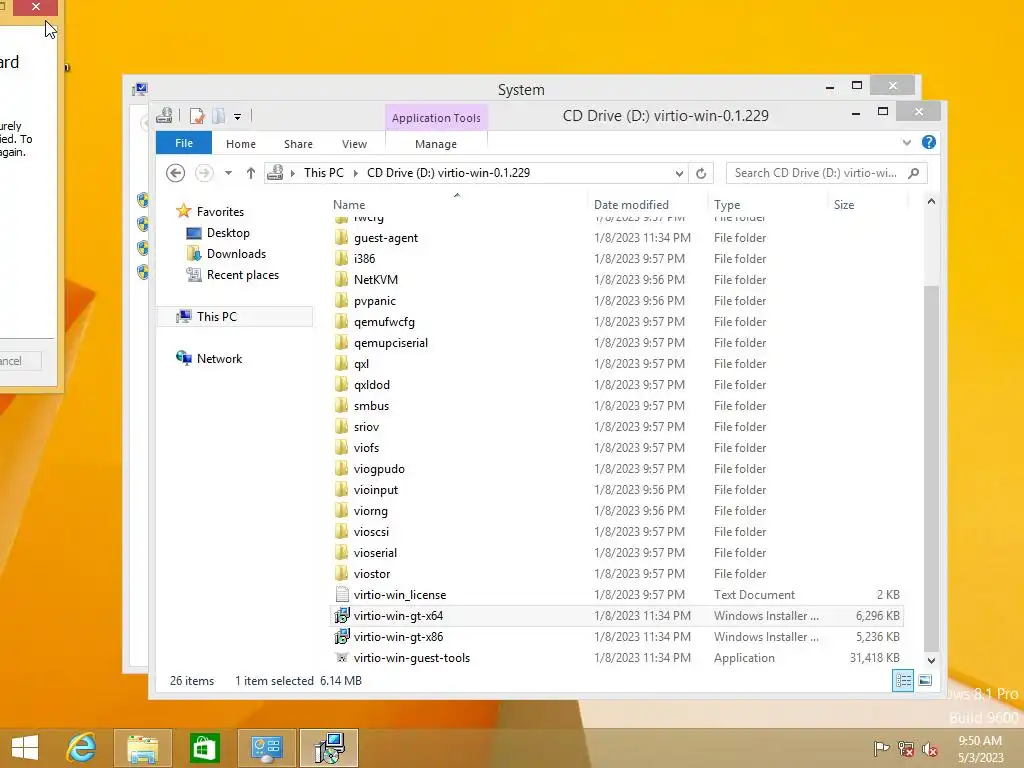Open the Manage ribbon tab
The width and height of the screenshot is (1024, 768).
coord(436,144)
